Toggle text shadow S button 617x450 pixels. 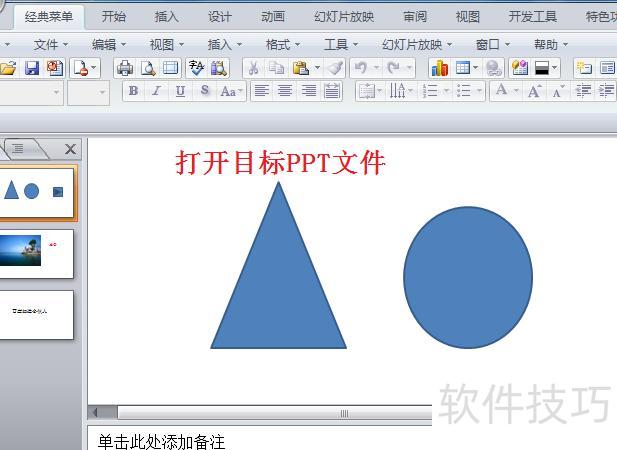click(x=205, y=91)
